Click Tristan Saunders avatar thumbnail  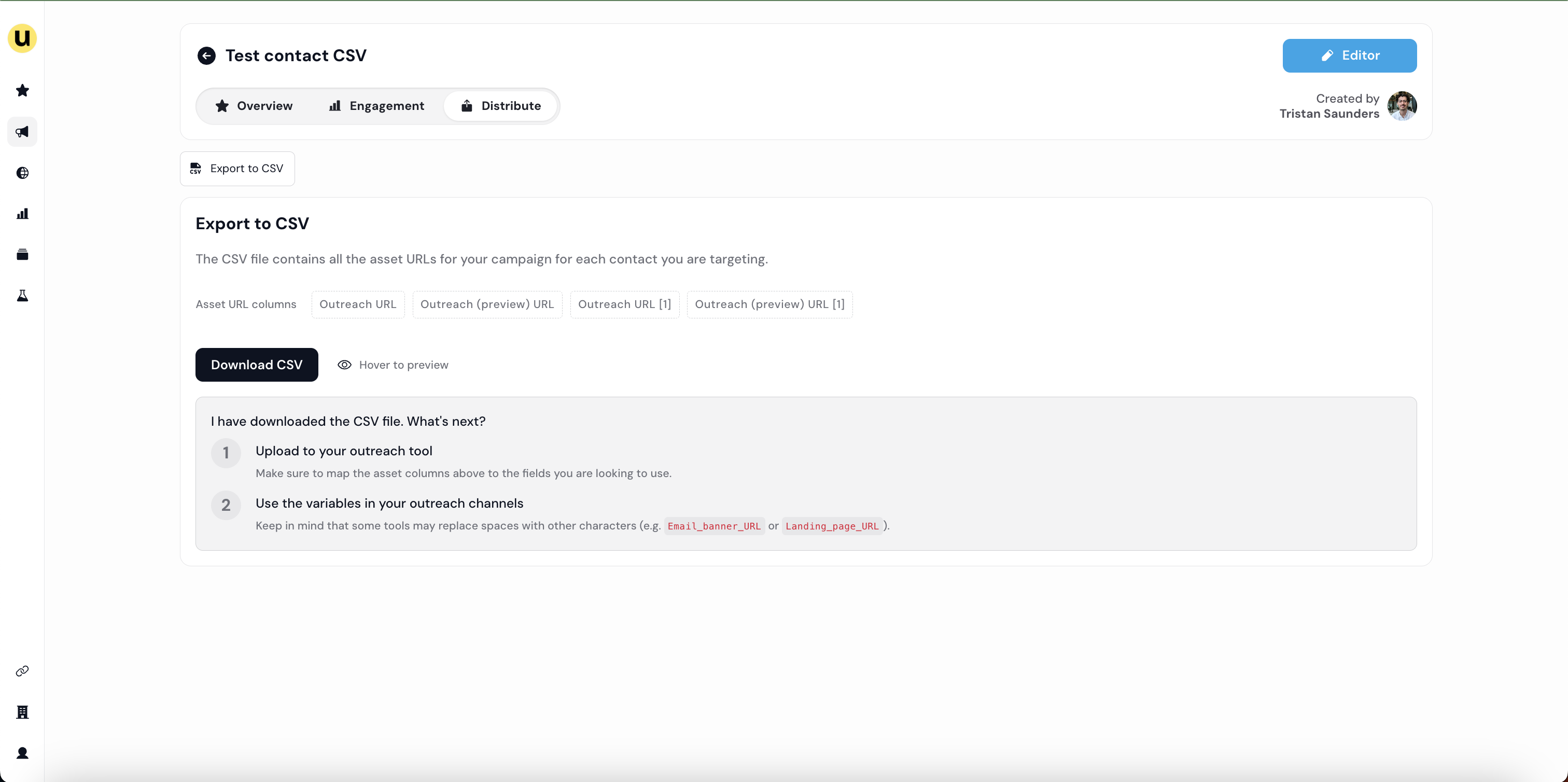pos(1401,106)
